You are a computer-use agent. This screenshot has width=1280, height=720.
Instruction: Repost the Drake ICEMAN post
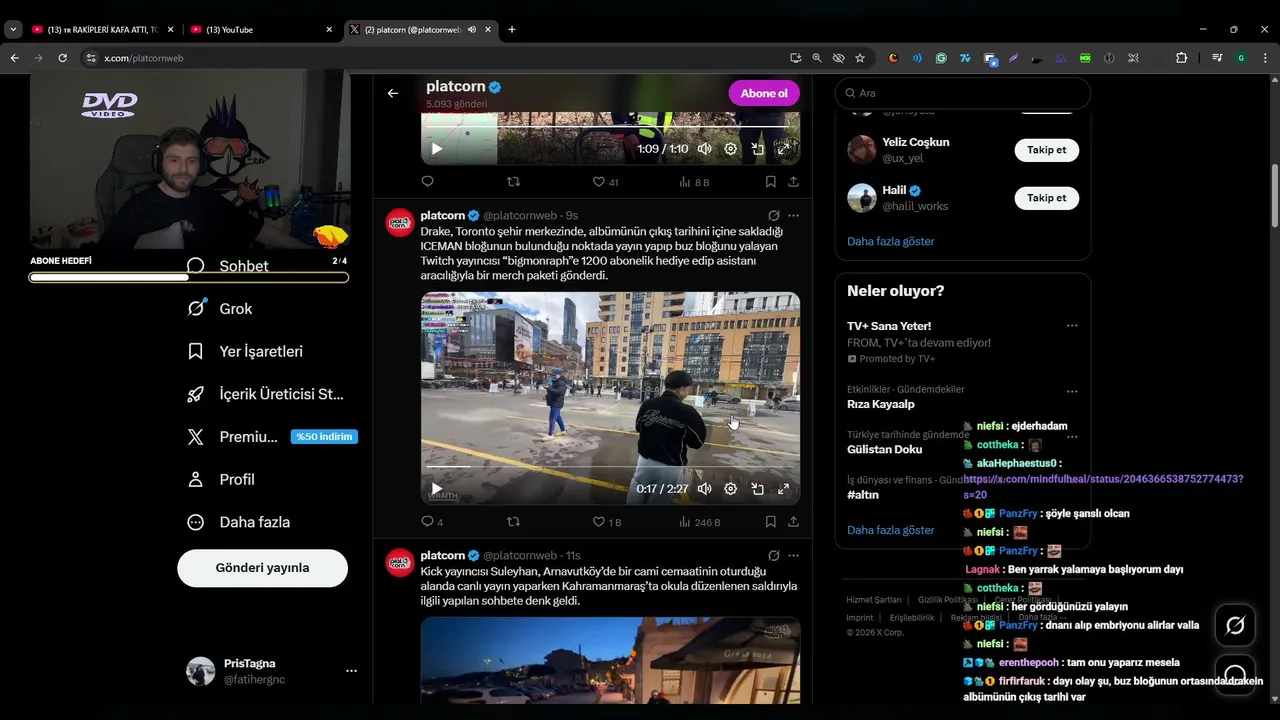point(514,522)
